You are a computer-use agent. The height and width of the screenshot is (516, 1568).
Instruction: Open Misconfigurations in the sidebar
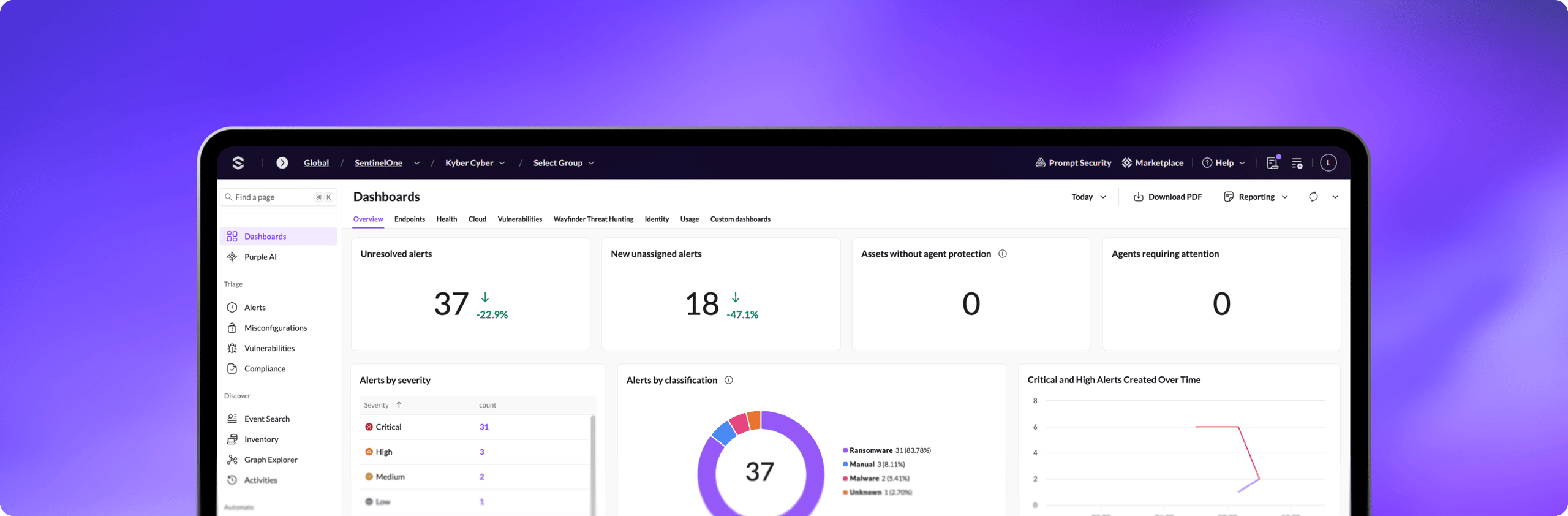pos(279,328)
